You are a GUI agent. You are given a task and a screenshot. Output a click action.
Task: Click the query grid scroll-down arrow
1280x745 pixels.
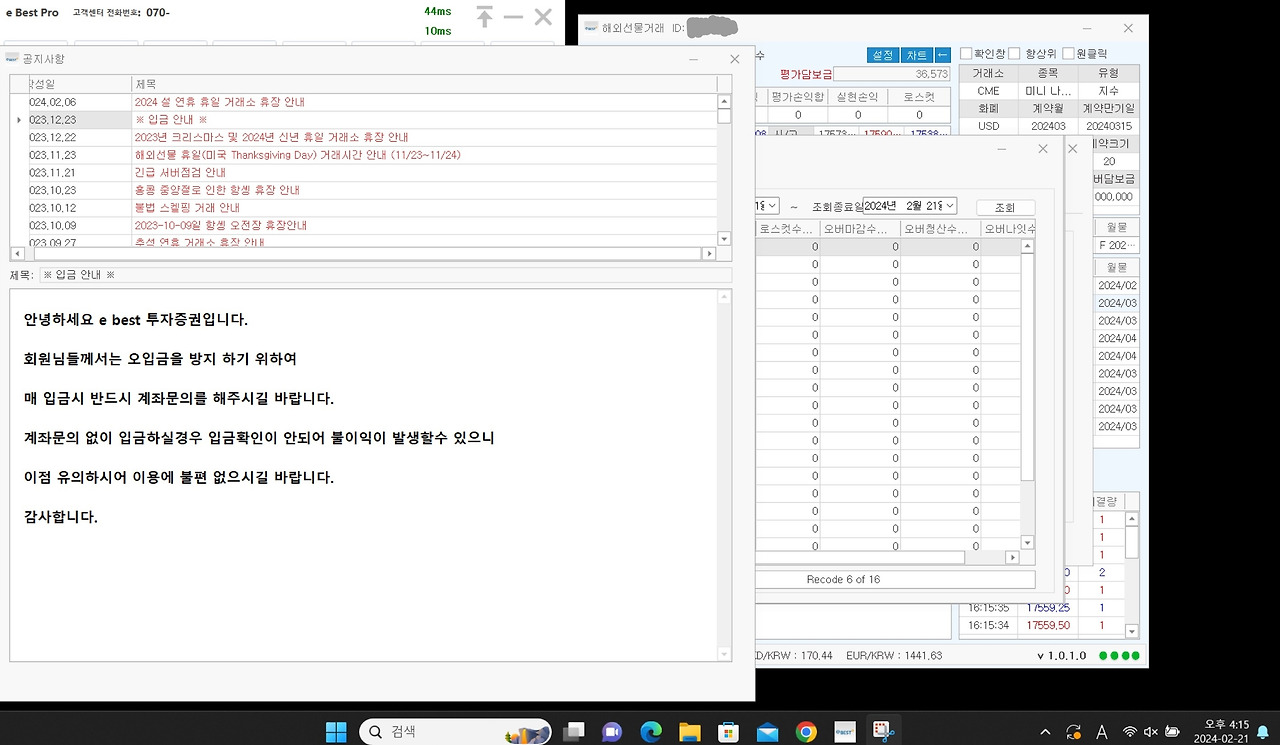(x=1027, y=543)
